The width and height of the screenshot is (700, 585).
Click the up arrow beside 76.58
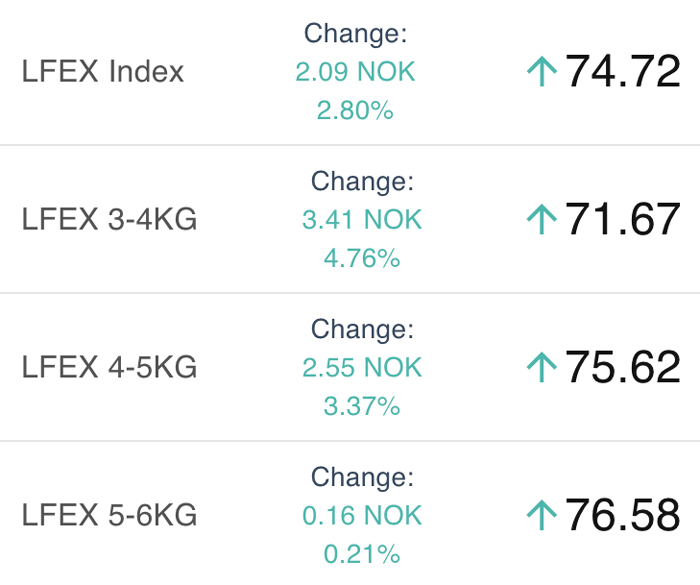pos(542,514)
